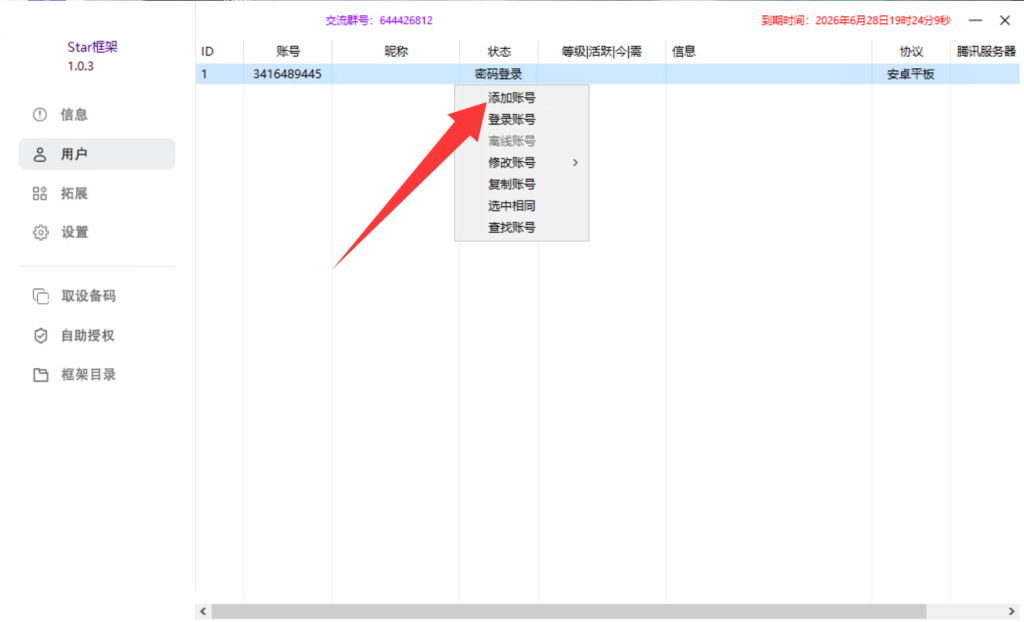Click 查找账号 in the context menu
1024x622 pixels.
[511, 227]
